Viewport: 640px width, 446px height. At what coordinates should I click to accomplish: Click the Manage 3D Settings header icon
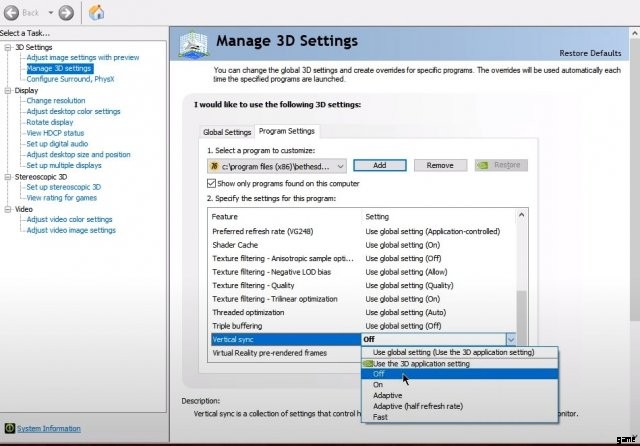(197, 44)
